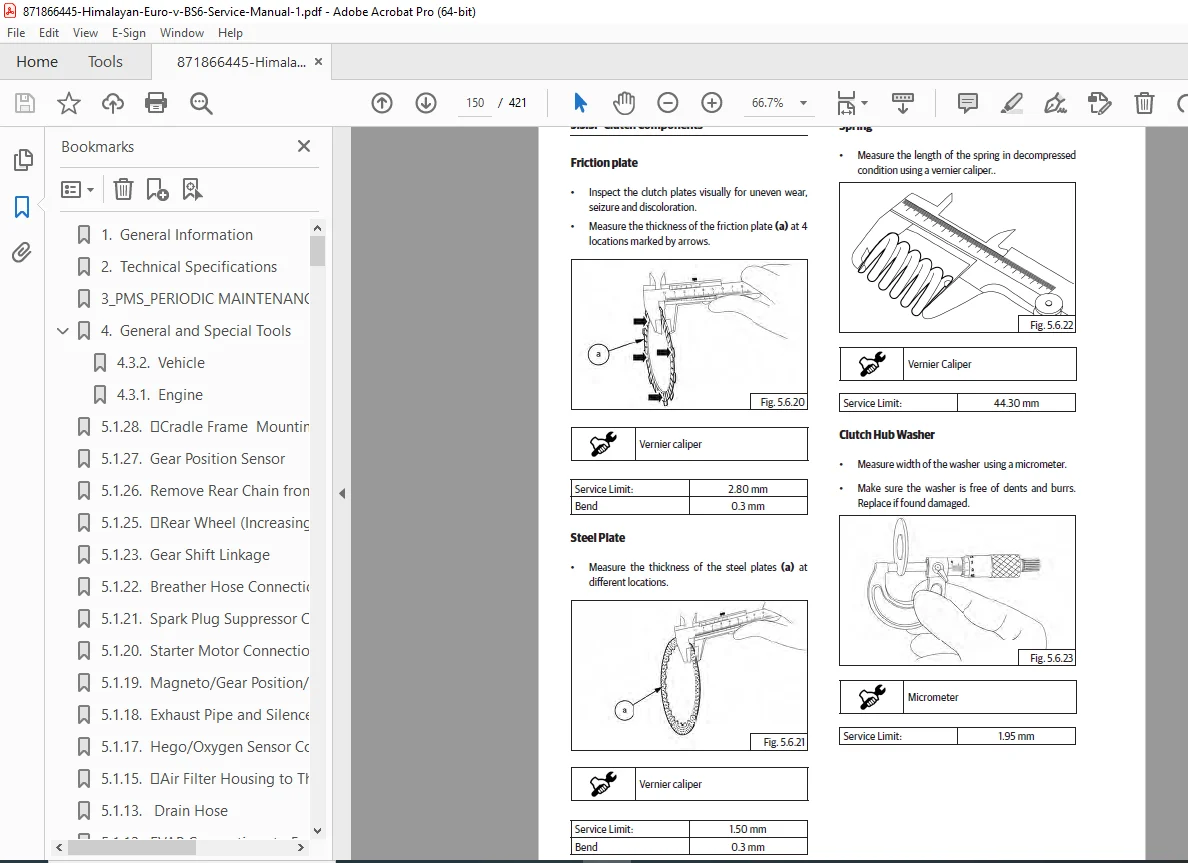Toggle the scrolling mode tool
The image size is (1188, 863).
(x=902, y=103)
